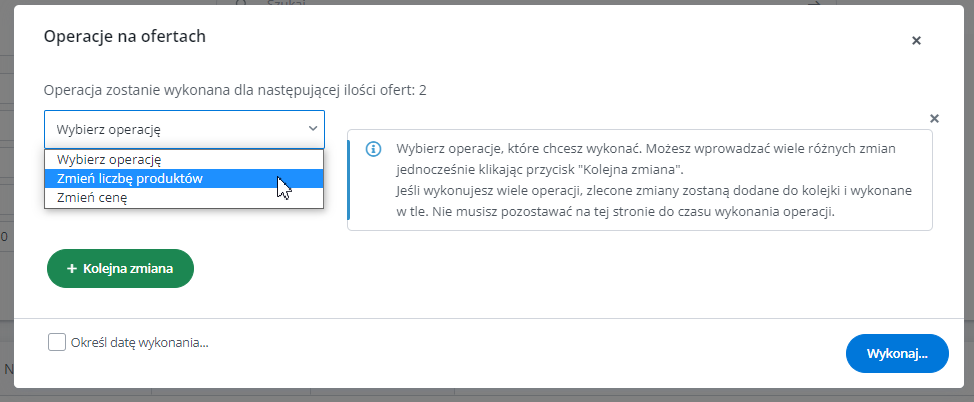Add another change with Kolejna zmiana
The image size is (974, 402).
click(x=121, y=268)
